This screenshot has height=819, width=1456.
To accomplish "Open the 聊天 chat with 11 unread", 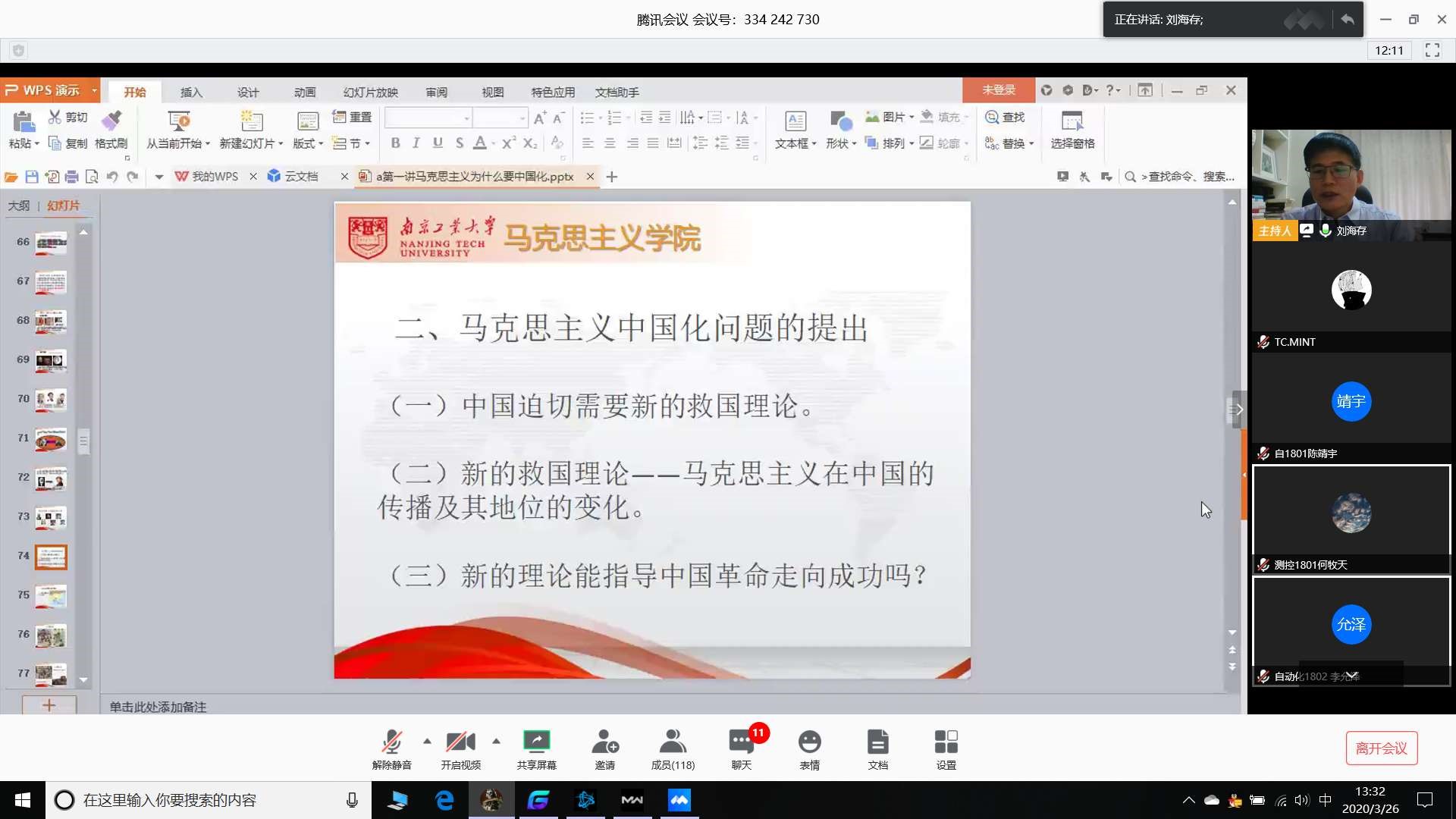I will 741,742.
